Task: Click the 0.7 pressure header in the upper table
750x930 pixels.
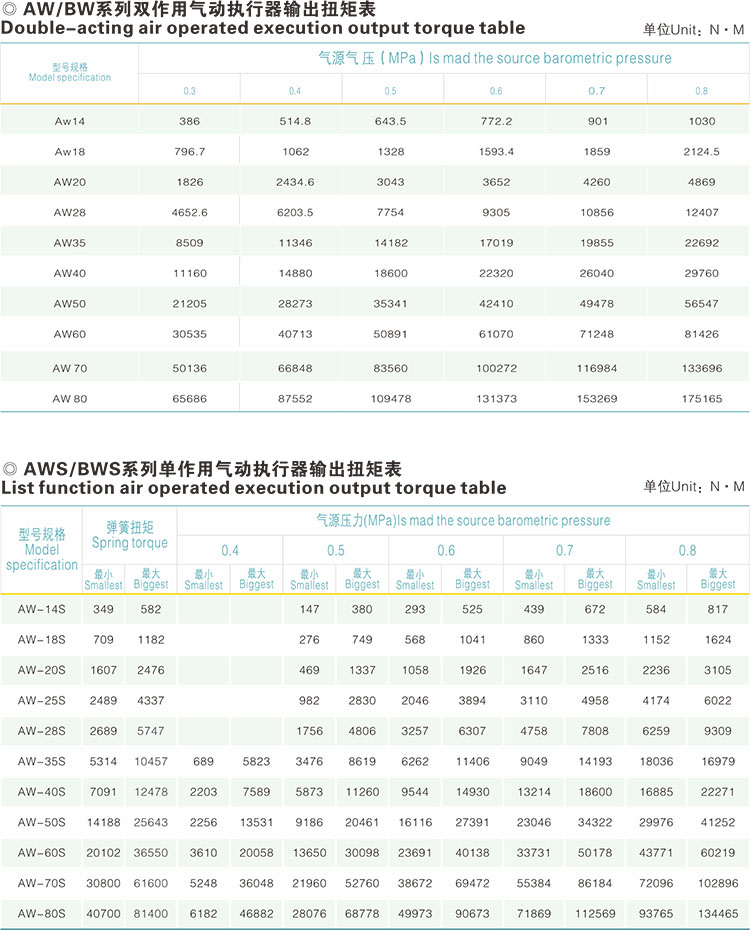Action: pyautogui.click(x=596, y=91)
